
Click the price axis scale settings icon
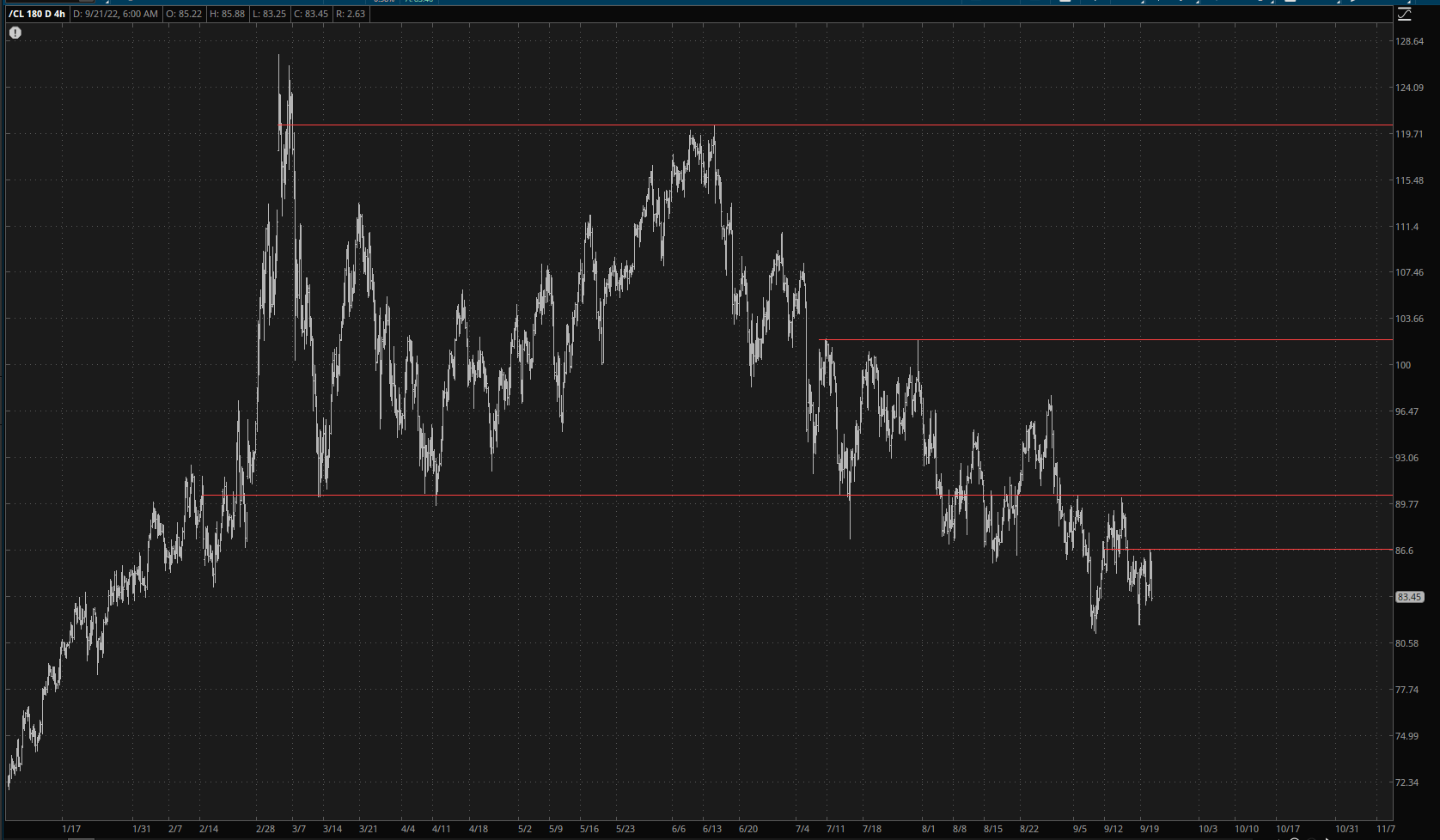pos(1405,15)
